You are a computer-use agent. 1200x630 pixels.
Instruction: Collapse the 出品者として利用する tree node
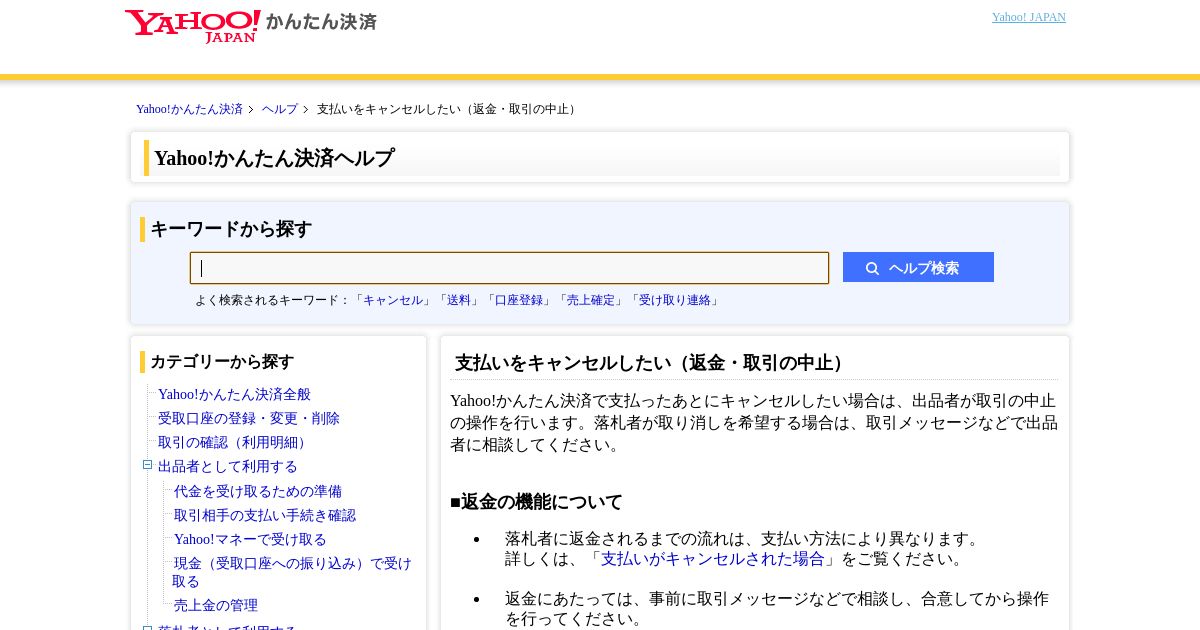[x=147, y=465]
